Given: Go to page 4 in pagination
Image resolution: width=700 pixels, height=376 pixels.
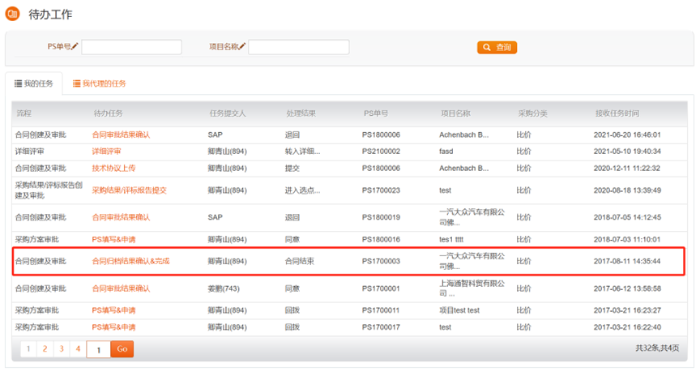Looking at the screenshot, I should click(x=78, y=349).
